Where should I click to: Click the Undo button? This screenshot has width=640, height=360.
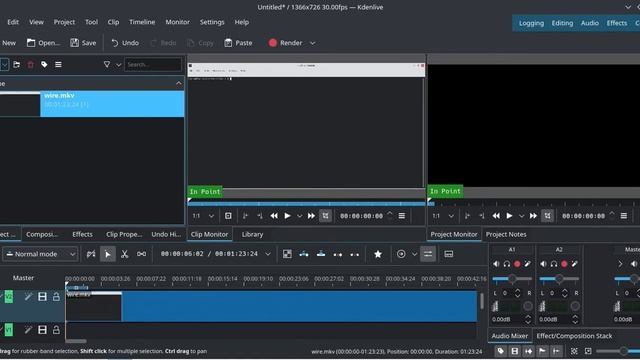point(125,43)
